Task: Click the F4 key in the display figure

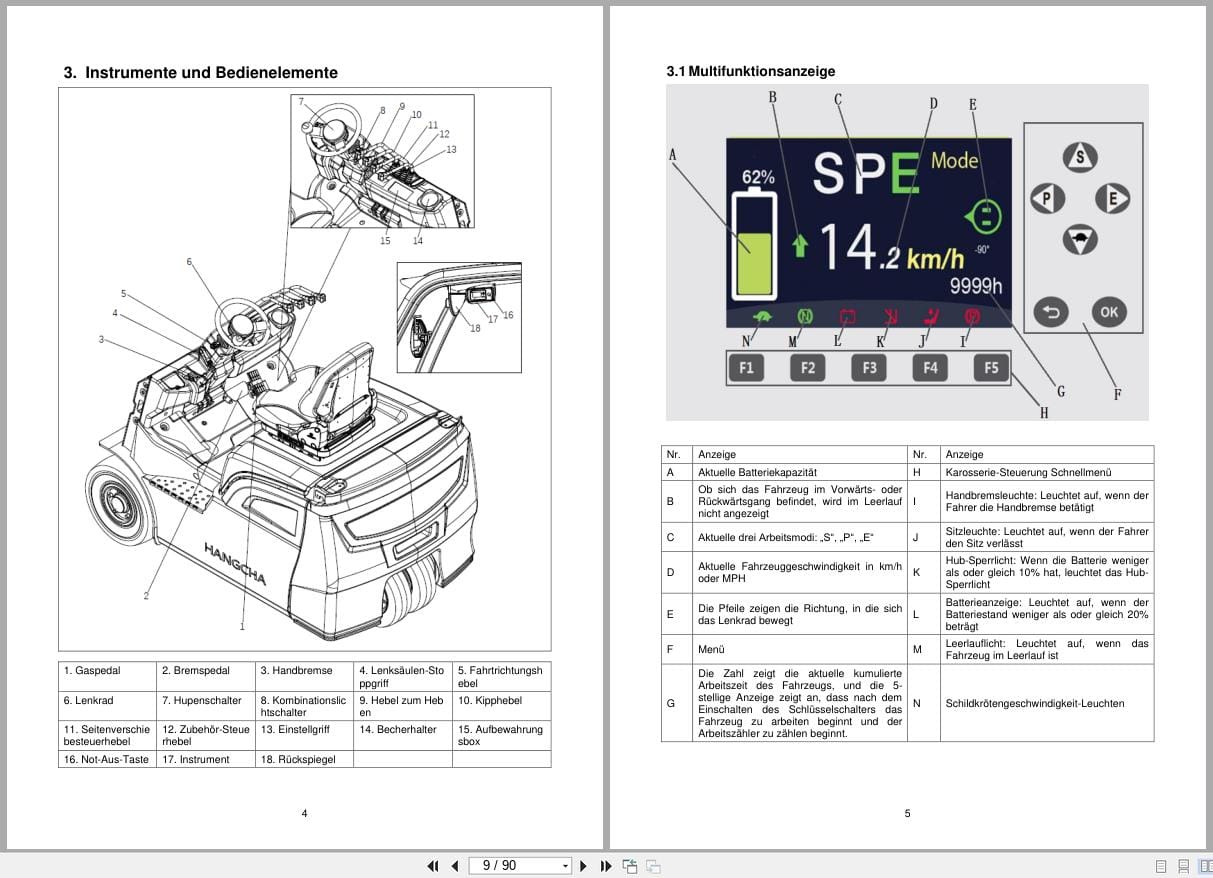Action: coord(930,368)
